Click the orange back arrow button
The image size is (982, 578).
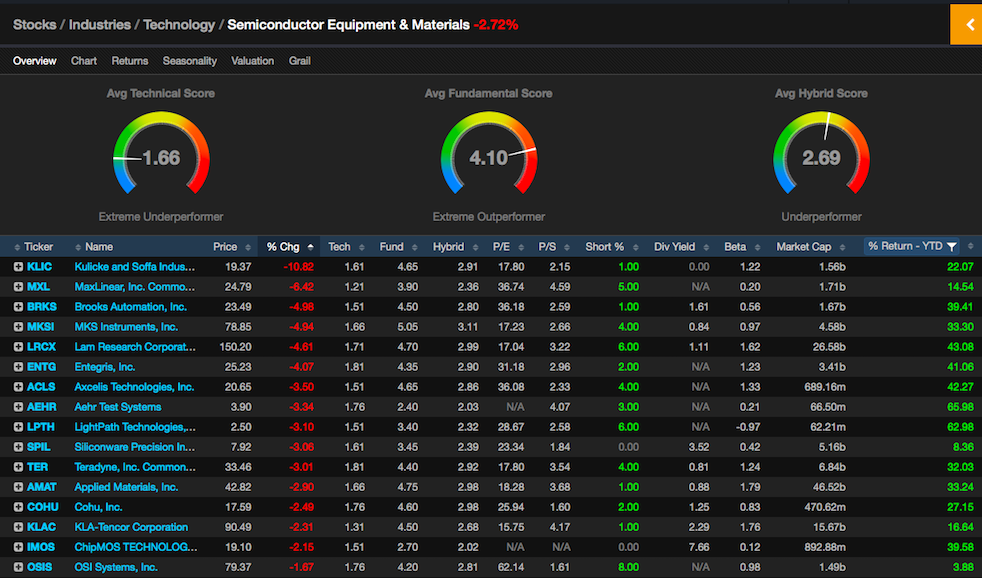click(x=966, y=24)
